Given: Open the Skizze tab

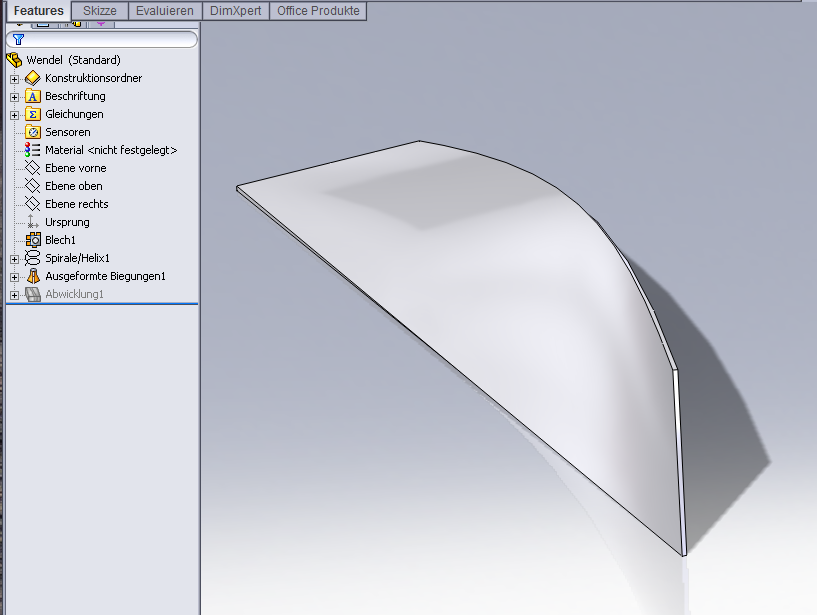Looking at the screenshot, I should point(100,11).
